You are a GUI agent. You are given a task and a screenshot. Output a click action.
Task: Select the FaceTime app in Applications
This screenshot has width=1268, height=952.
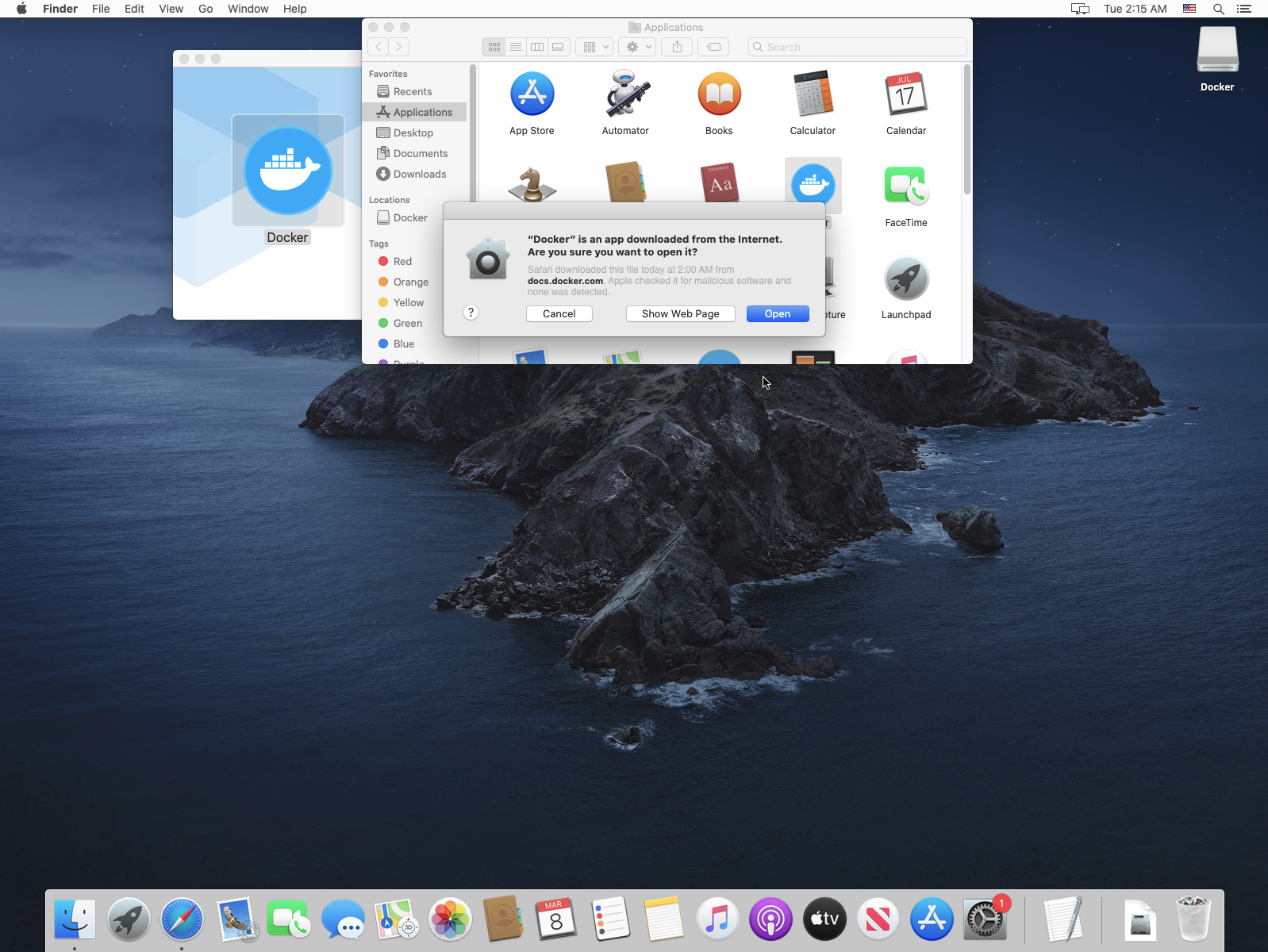click(x=905, y=187)
